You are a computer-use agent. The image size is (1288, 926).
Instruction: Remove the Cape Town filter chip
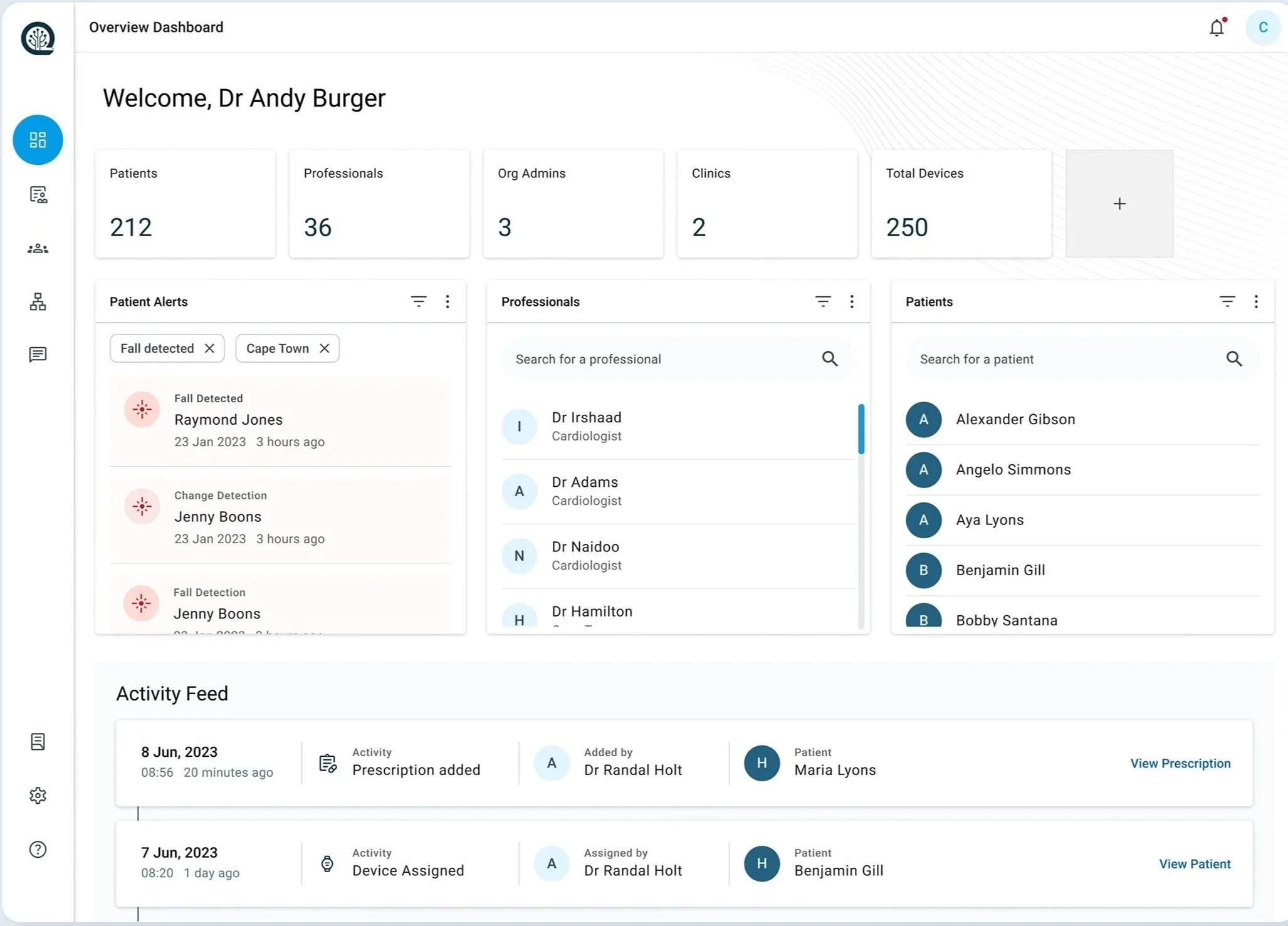click(x=324, y=348)
